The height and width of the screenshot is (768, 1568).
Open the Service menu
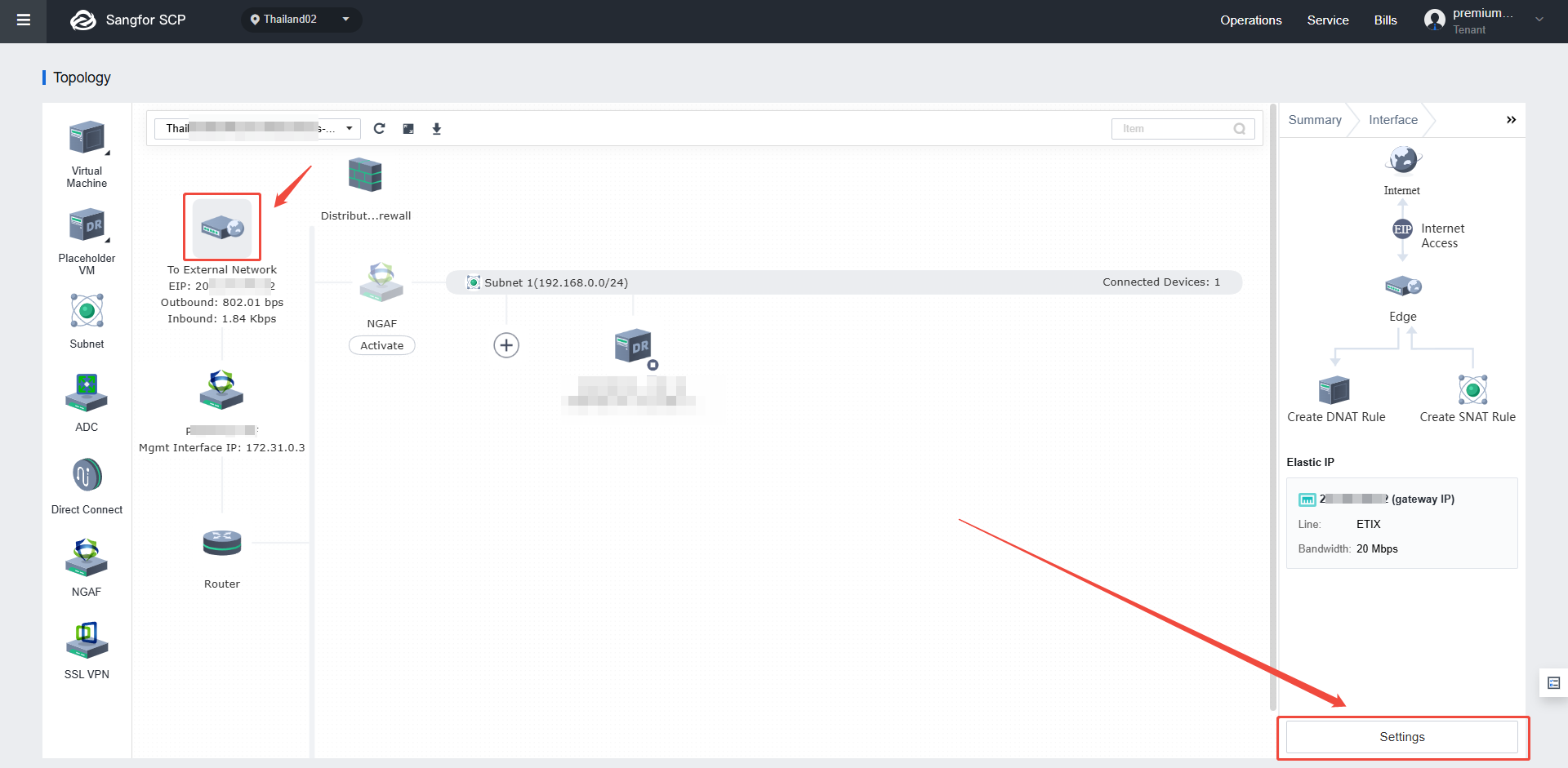pyautogui.click(x=1327, y=20)
